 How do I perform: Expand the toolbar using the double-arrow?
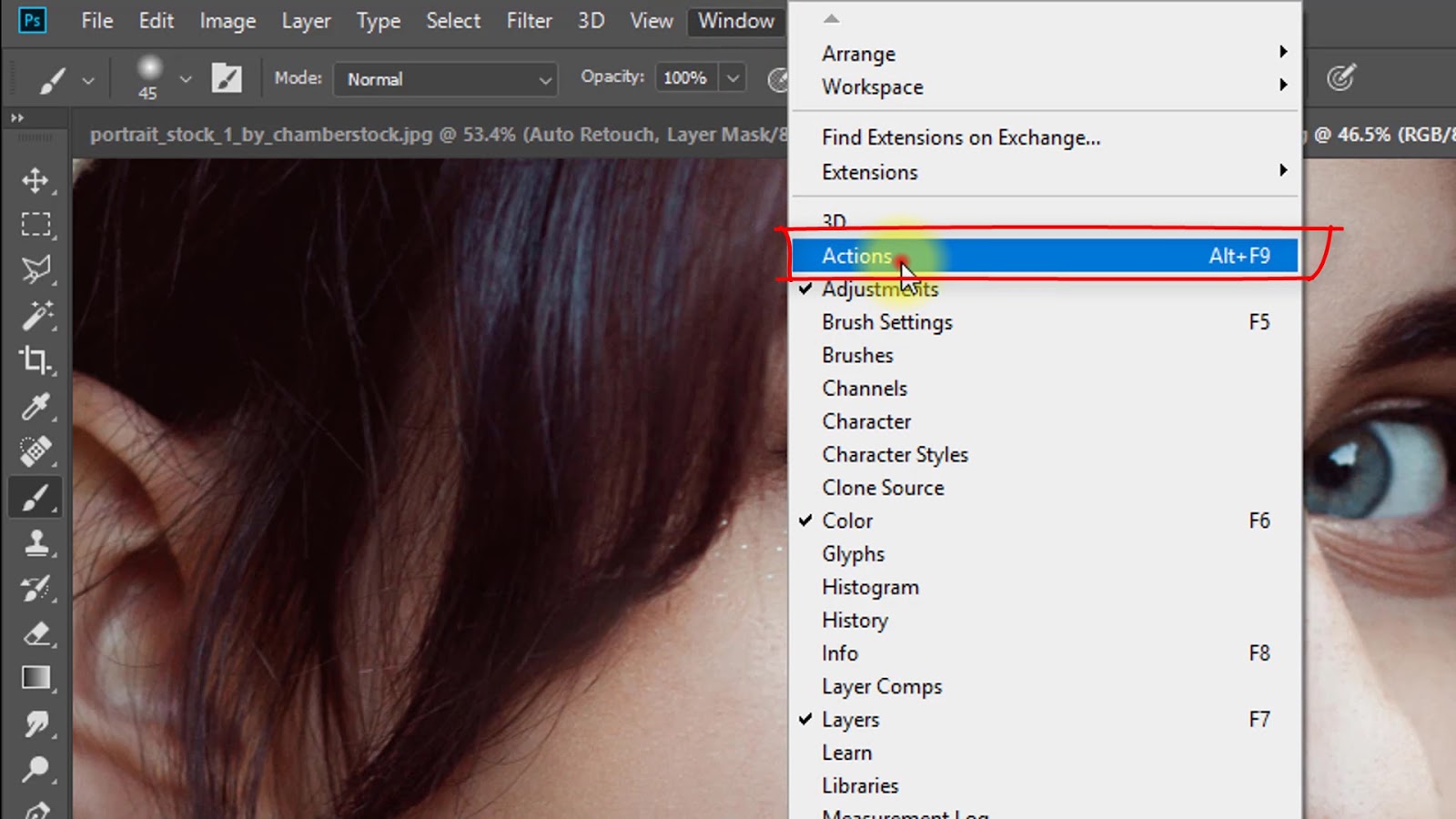coord(17,118)
